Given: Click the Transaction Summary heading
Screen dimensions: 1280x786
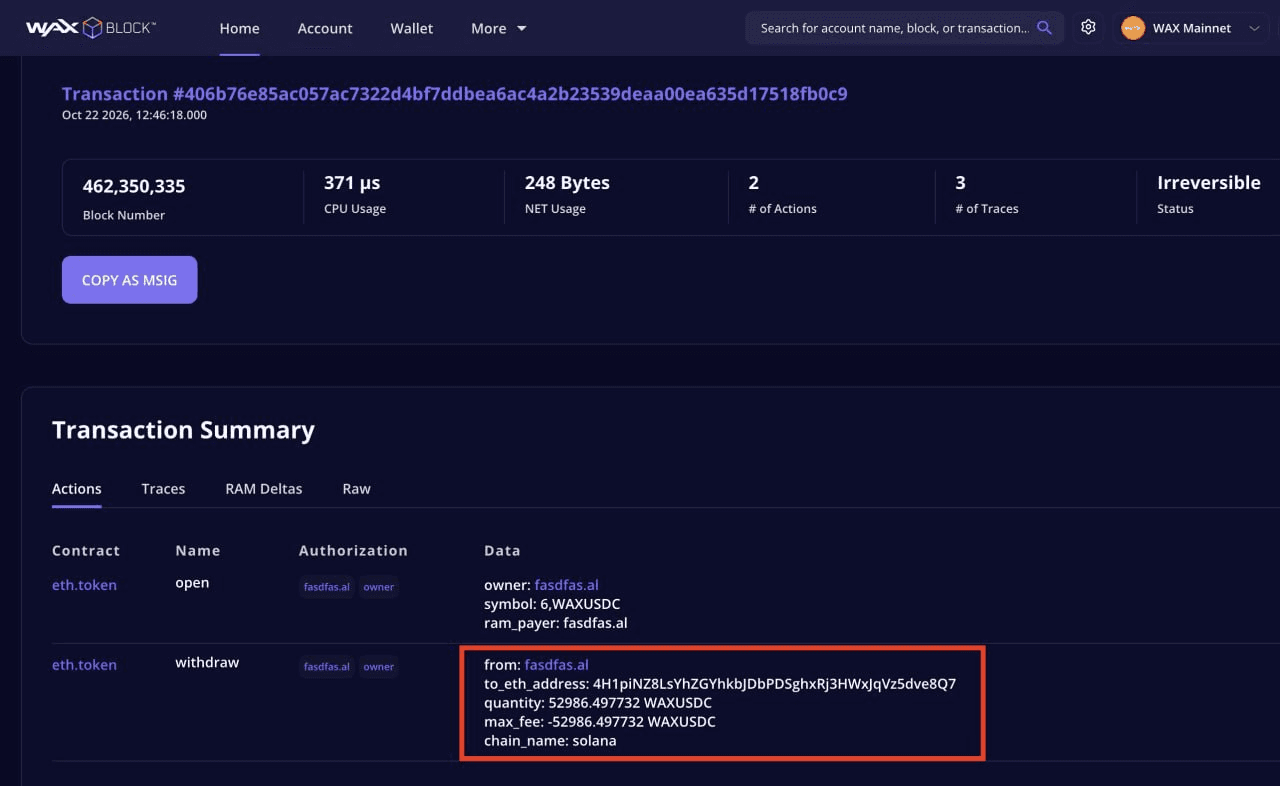Looking at the screenshot, I should 183,430.
